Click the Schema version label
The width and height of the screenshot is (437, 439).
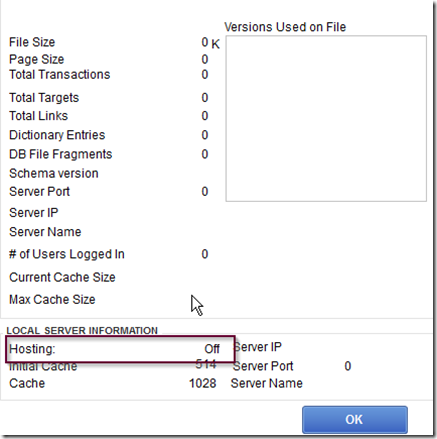54,173
